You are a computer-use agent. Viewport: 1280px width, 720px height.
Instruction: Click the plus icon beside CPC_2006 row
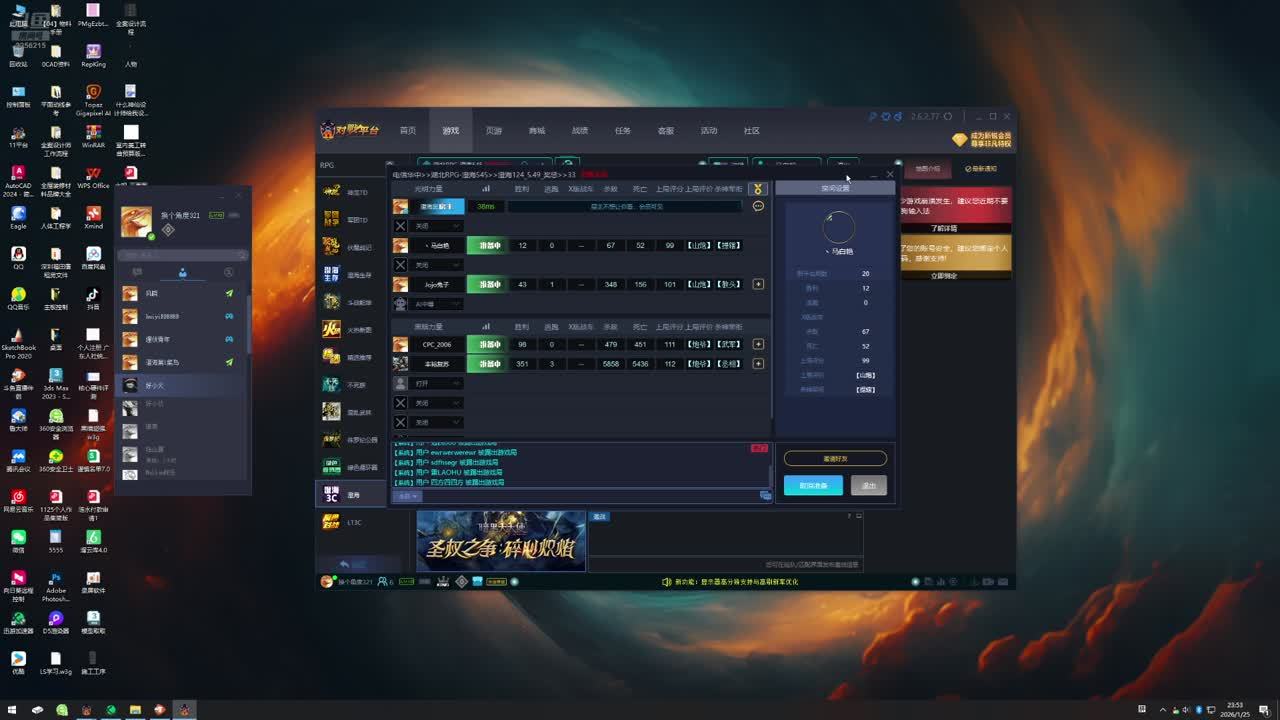(758, 344)
